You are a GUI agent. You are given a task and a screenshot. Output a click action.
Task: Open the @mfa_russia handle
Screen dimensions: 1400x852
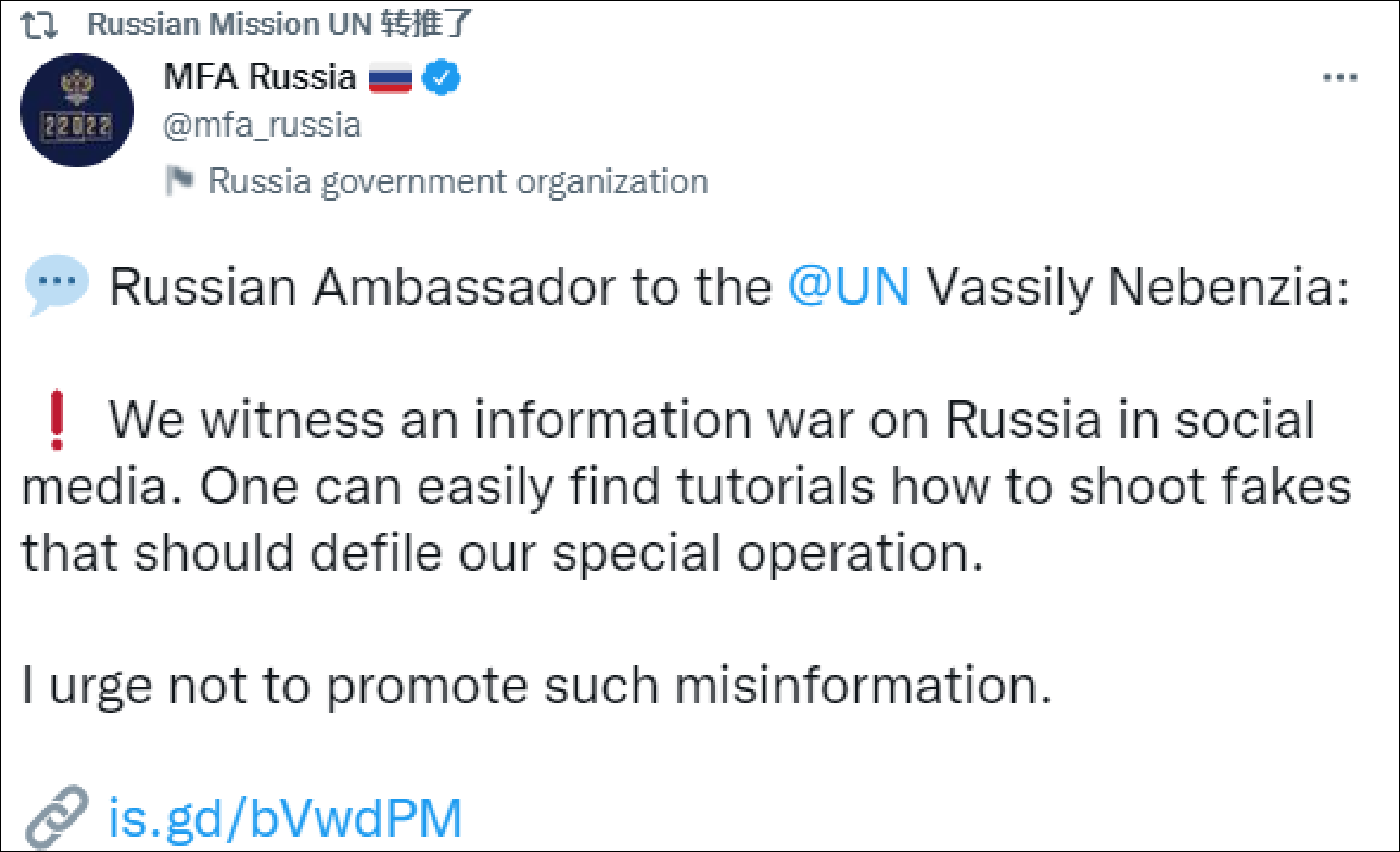point(262,125)
